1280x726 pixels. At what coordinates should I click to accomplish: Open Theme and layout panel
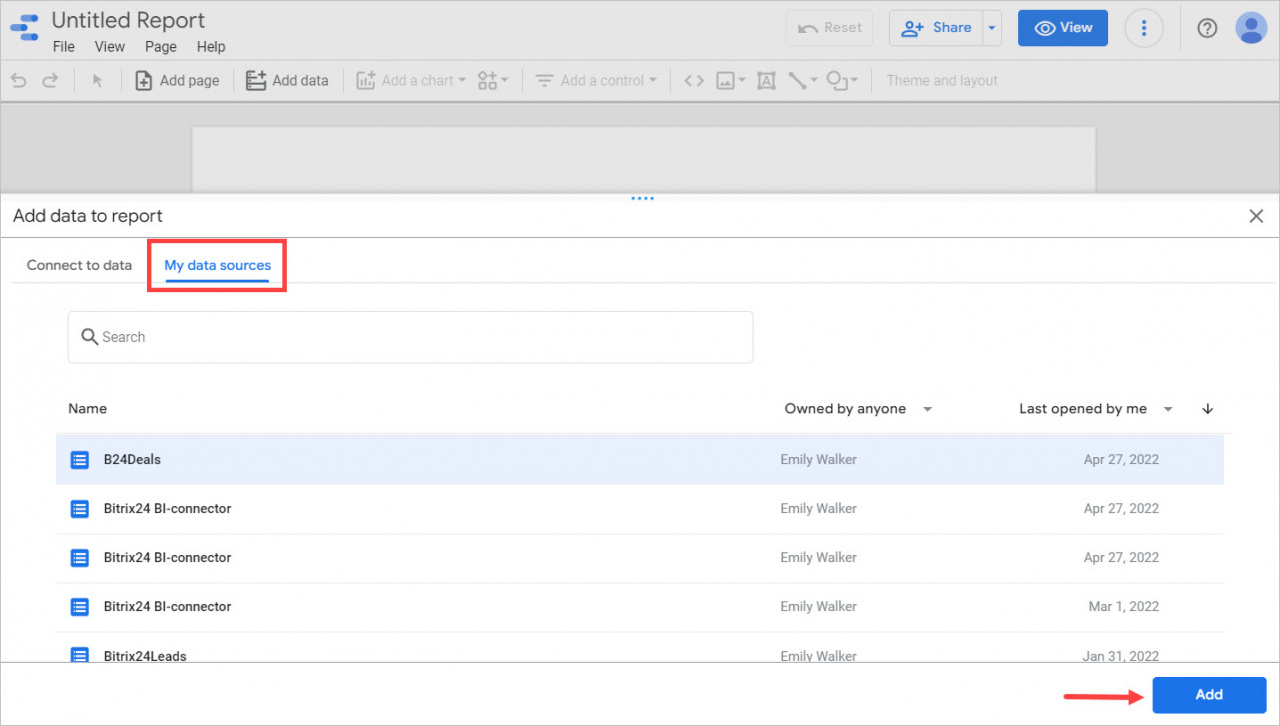tap(942, 81)
